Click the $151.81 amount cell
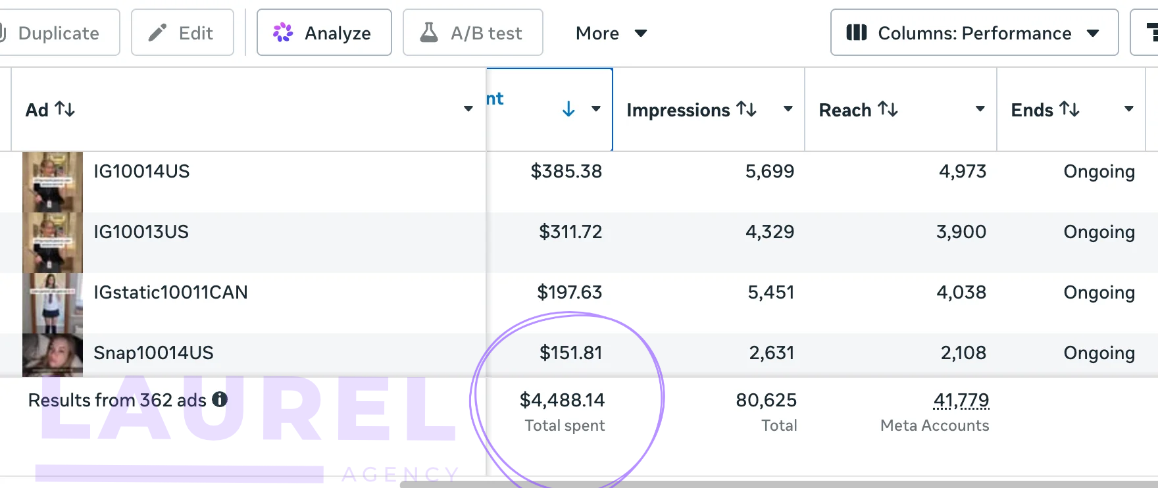The width and height of the screenshot is (1158, 488). tap(570, 354)
